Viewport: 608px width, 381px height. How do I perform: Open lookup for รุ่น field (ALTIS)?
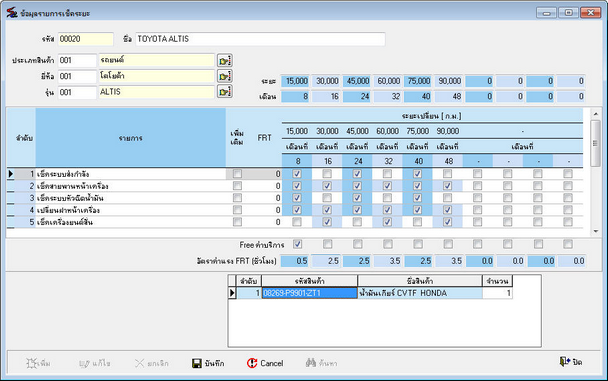pos(225,92)
